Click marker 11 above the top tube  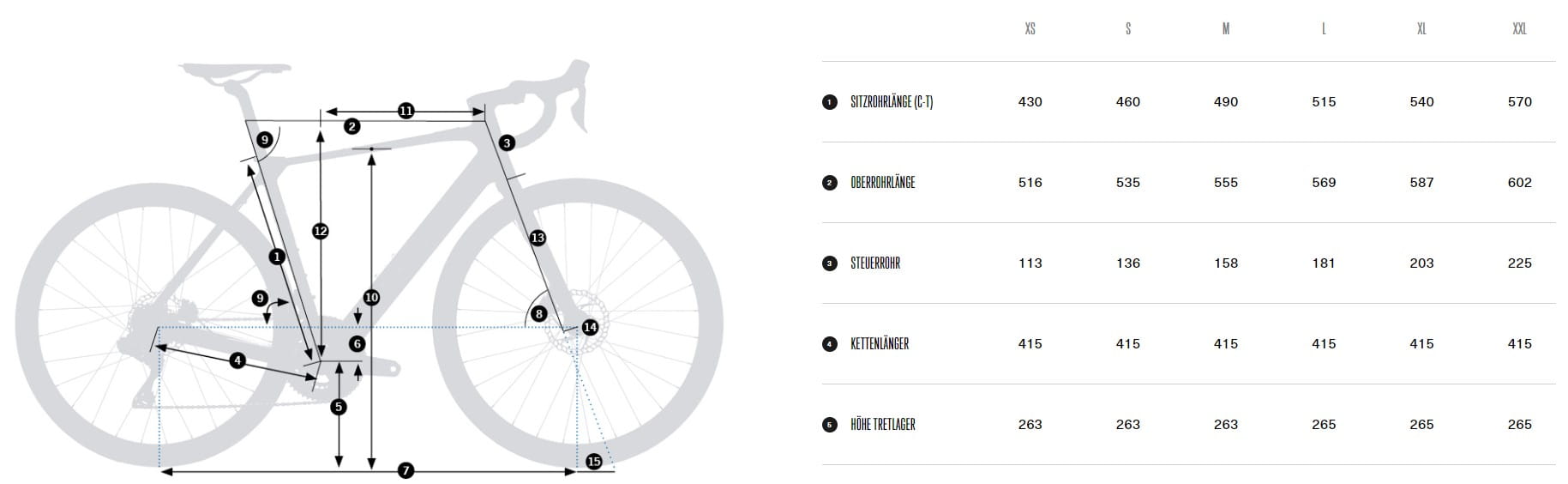coord(406,111)
